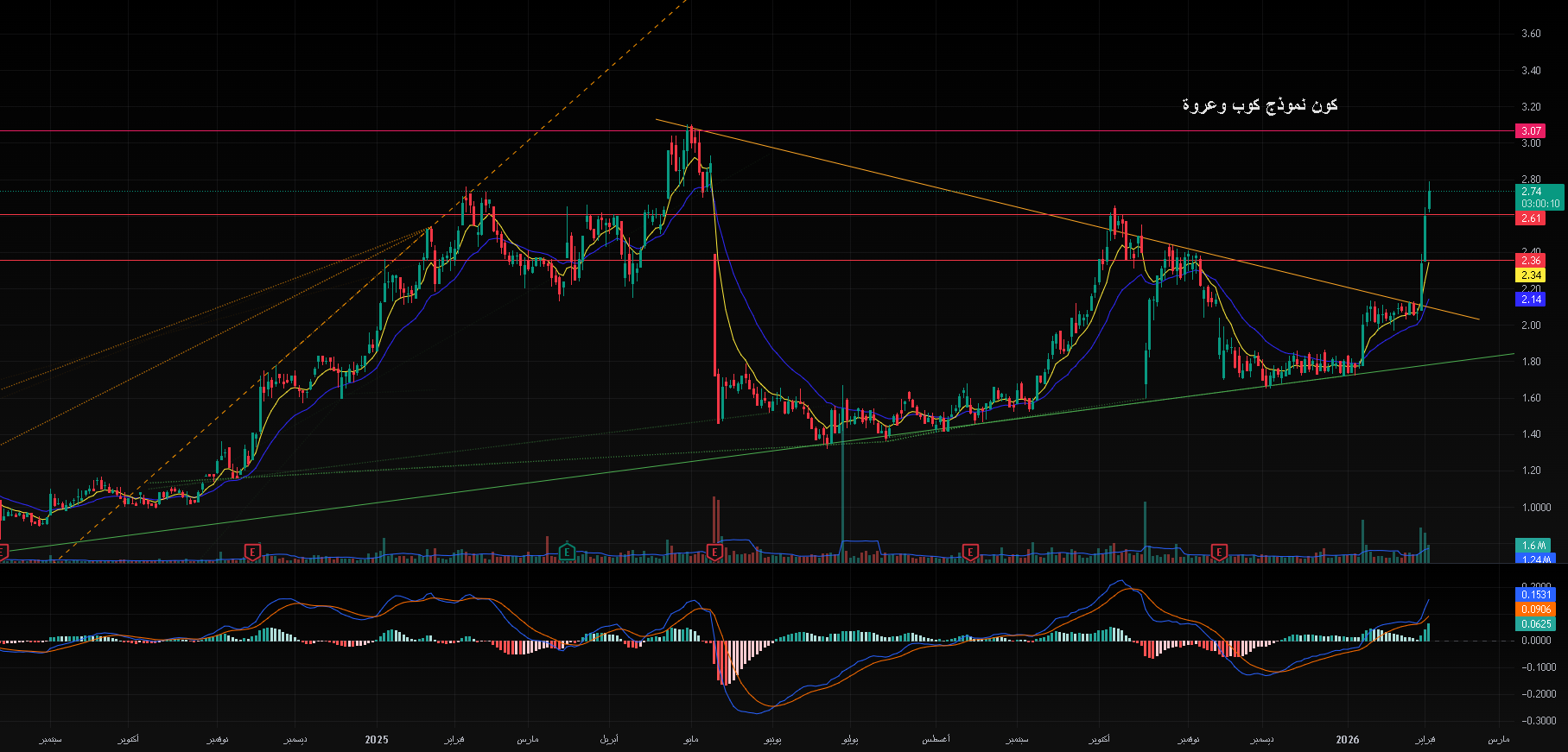Click the 2026 year label on time axis

(x=1347, y=740)
